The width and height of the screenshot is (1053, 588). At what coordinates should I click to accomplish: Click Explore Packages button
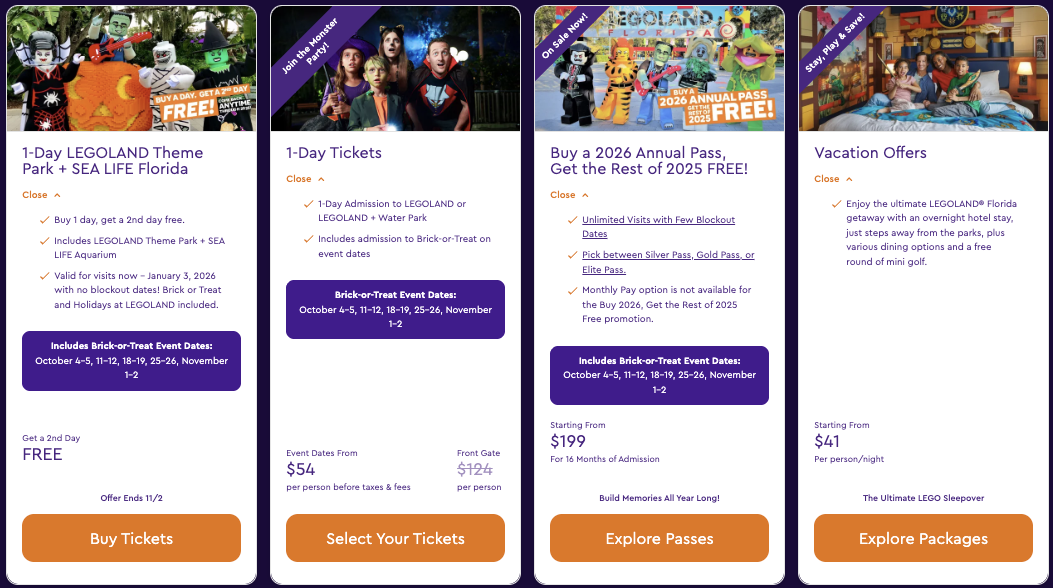point(923,538)
